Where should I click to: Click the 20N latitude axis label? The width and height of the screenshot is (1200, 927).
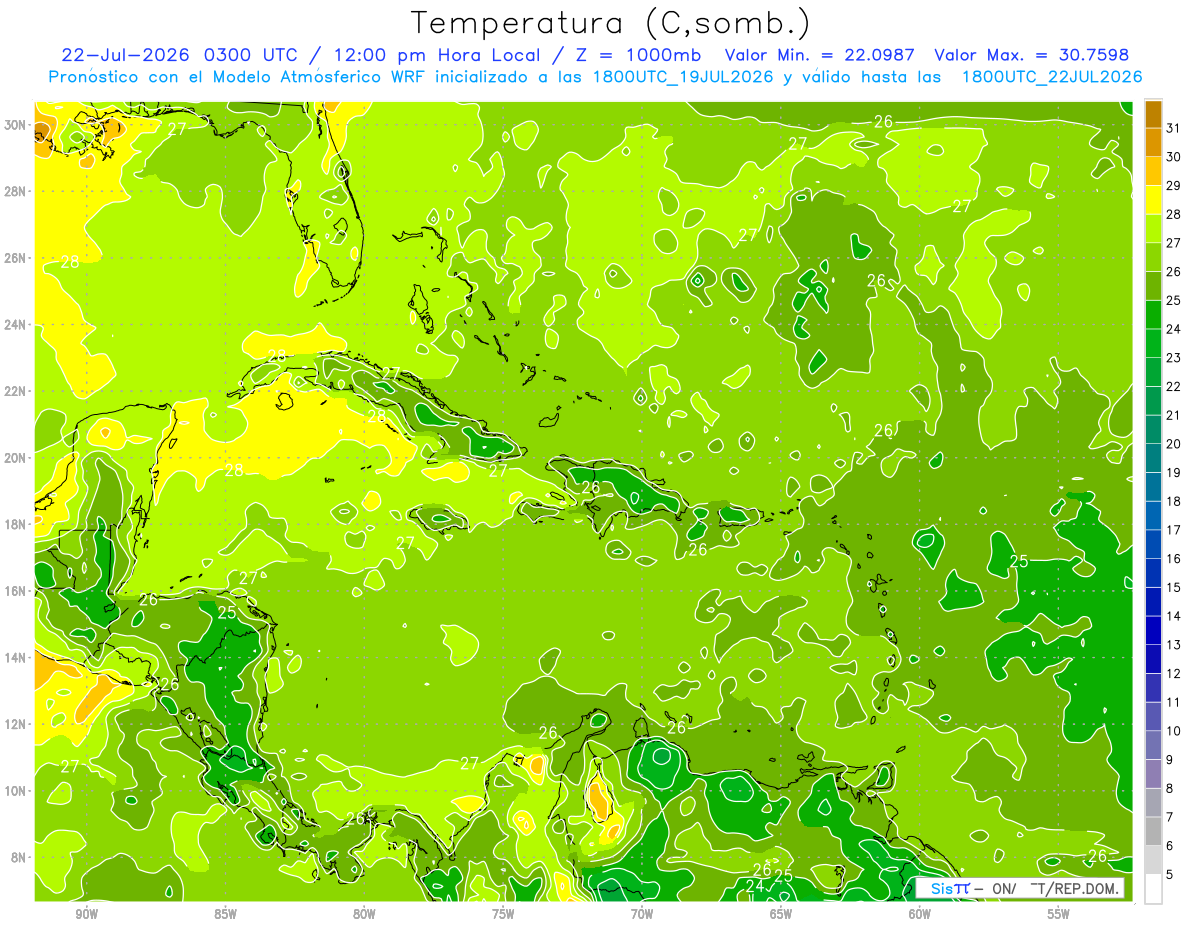tap(16, 457)
